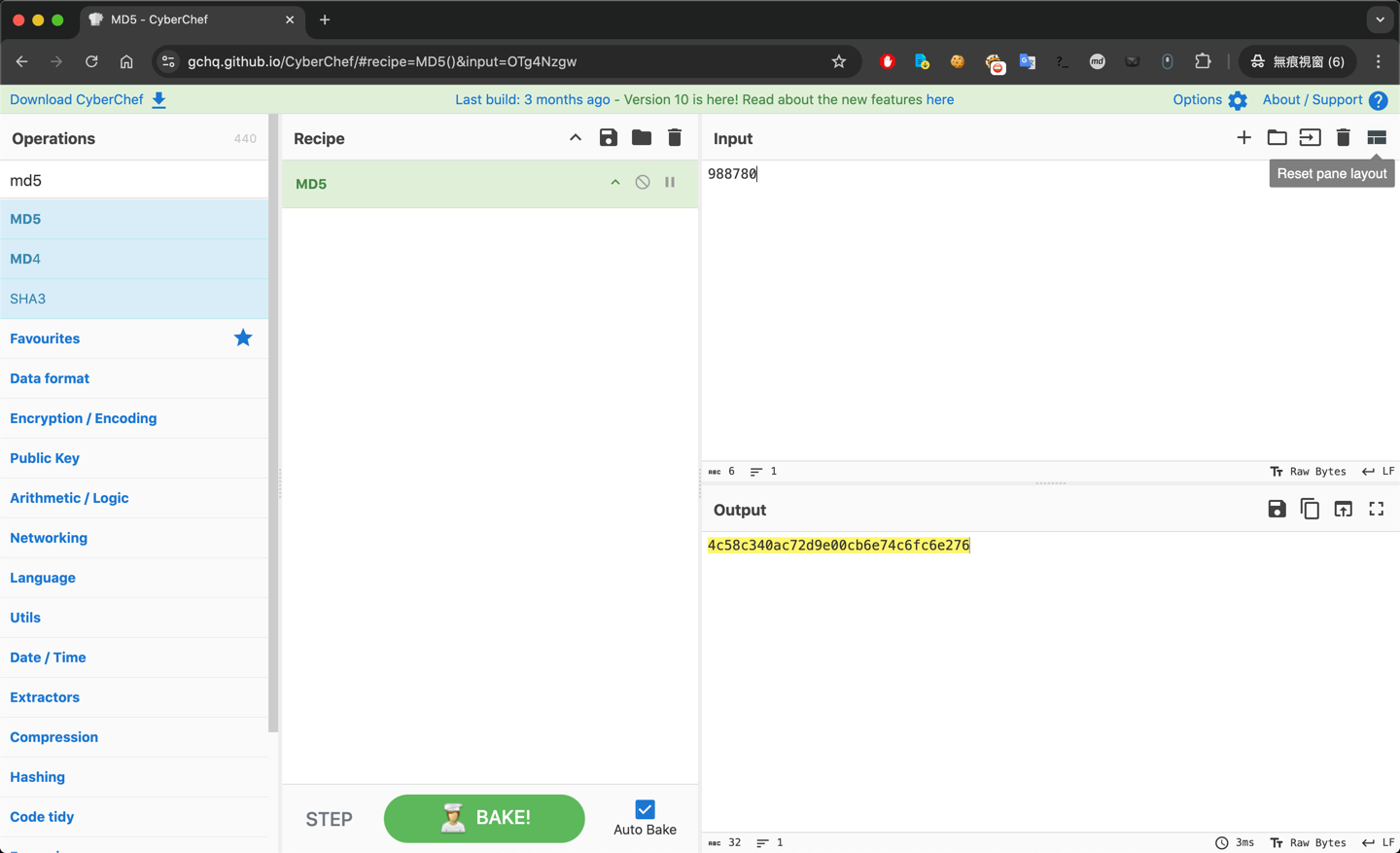Screen dimensions: 1400x853
Task: Save the recipe with the disk icon
Action: (609, 138)
